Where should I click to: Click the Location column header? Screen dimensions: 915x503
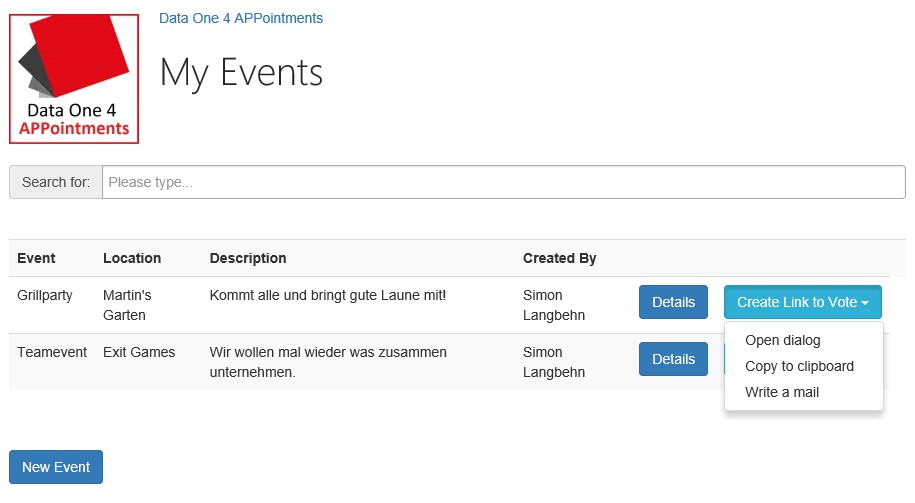click(132, 258)
